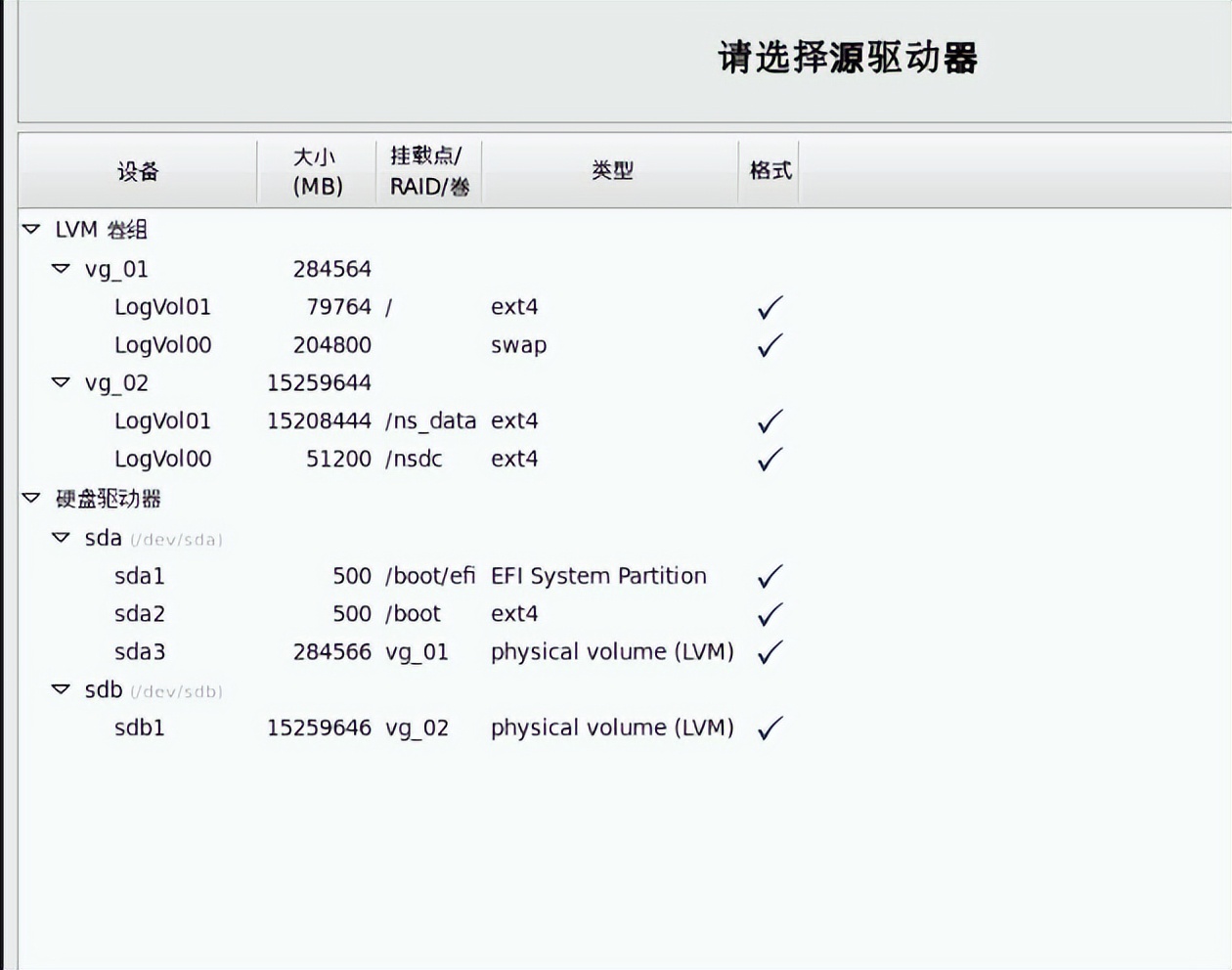Toggle format checkmark for swap LogVol00

[x=769, y=345]
